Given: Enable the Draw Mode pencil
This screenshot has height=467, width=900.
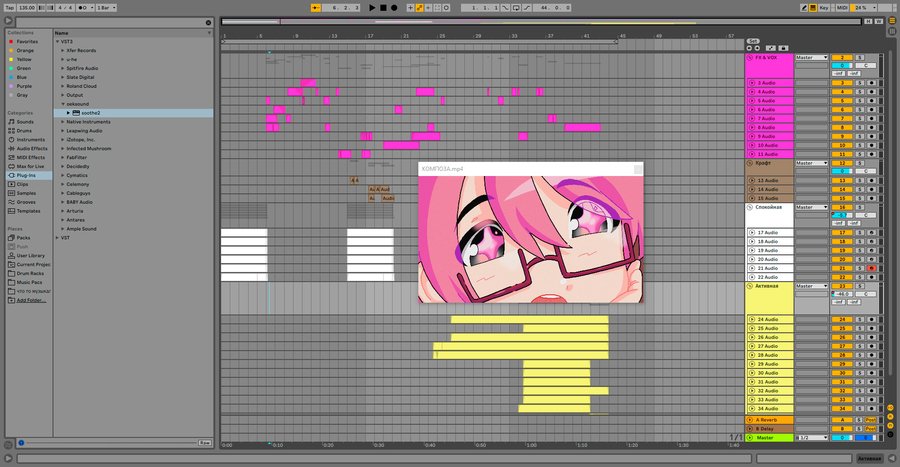Looking at the screenshot, I should 804,7.
